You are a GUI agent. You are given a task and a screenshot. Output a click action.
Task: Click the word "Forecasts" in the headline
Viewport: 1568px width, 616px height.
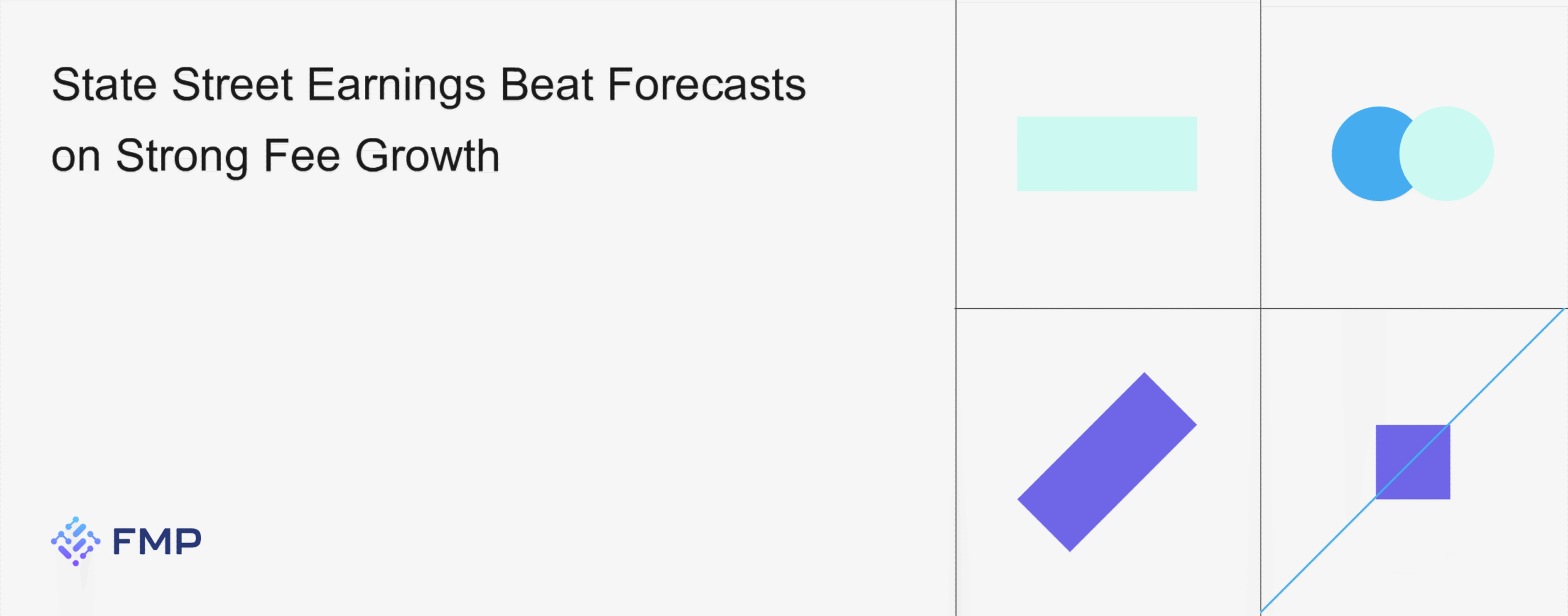pos(706,85)
